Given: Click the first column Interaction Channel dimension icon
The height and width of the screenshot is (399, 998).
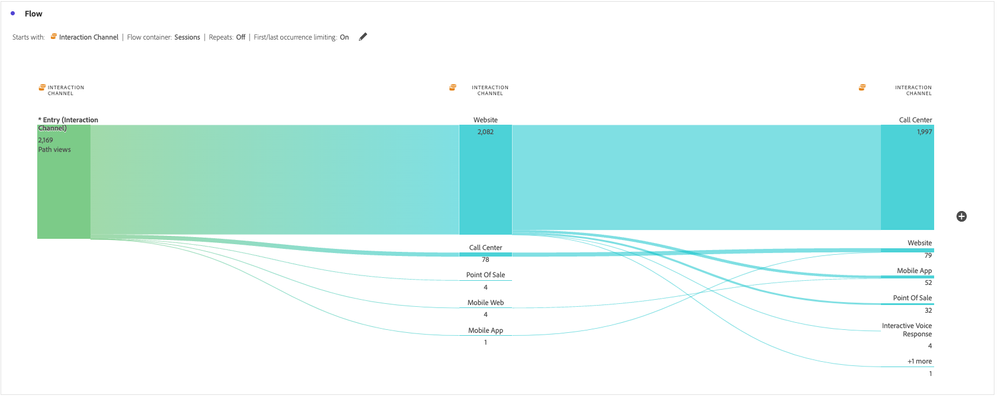Looking at the screenshot, I should click(x=42, y=87).
